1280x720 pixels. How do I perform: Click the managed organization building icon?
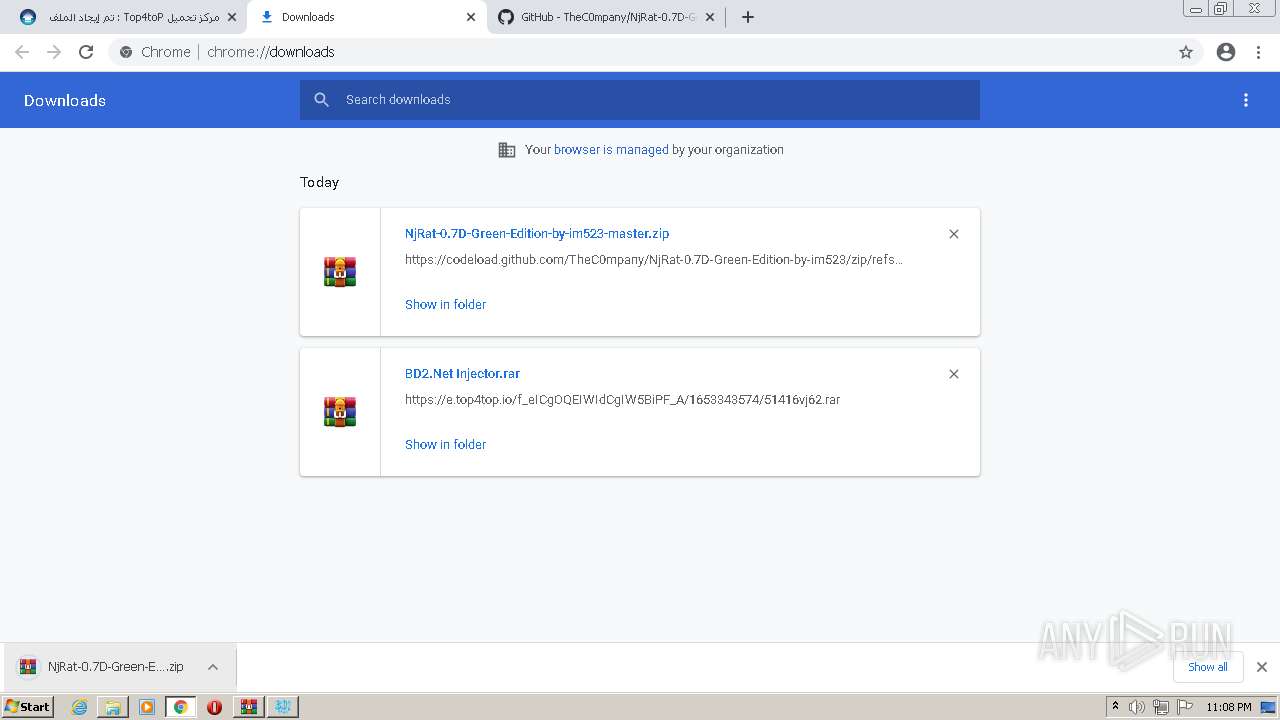507,150
